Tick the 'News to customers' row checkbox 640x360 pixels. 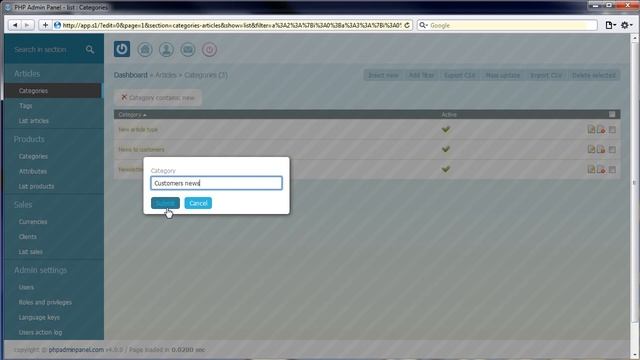point(612,150)
